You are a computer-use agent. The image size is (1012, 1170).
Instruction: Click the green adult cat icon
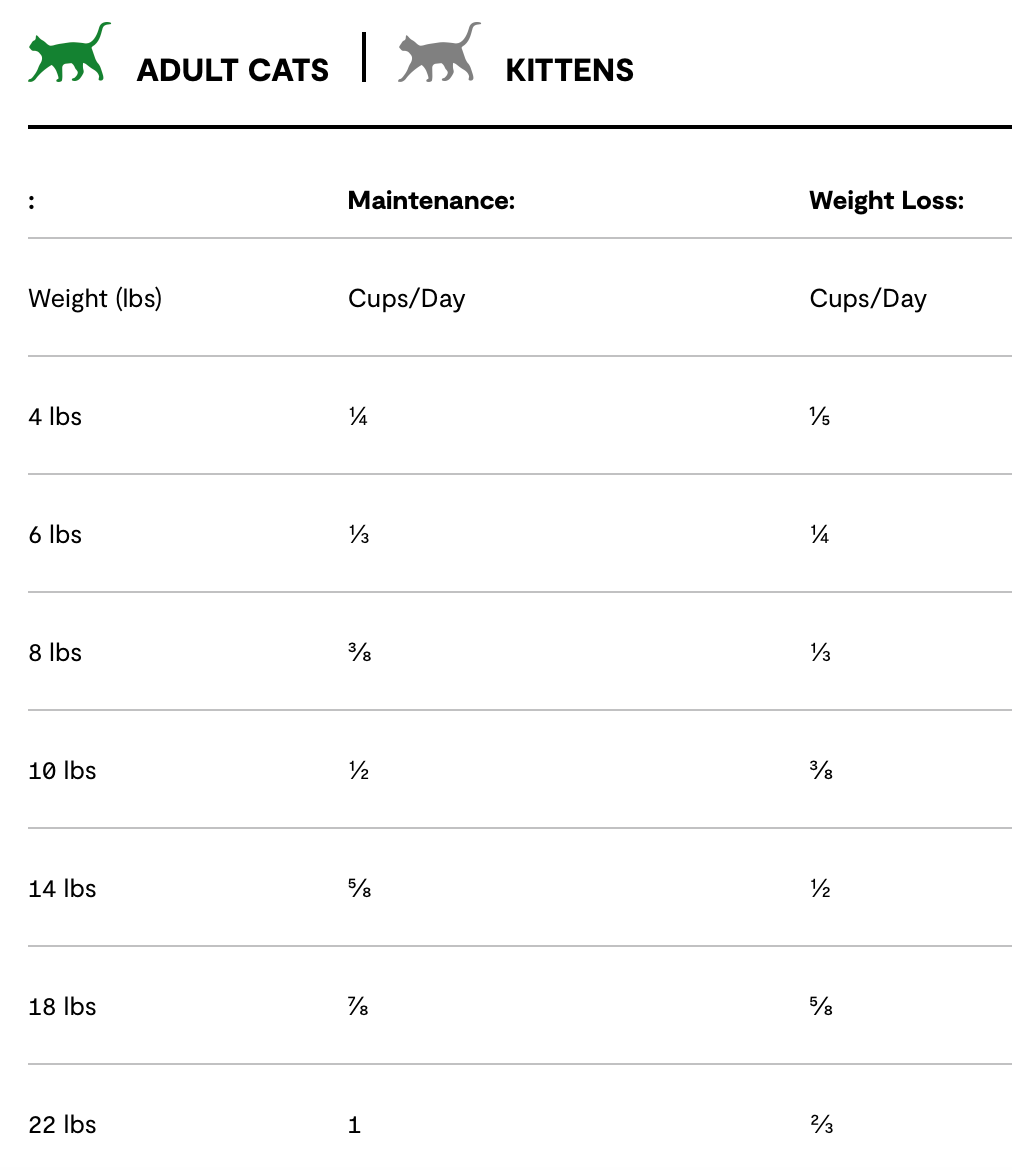(x=68, y=53)
